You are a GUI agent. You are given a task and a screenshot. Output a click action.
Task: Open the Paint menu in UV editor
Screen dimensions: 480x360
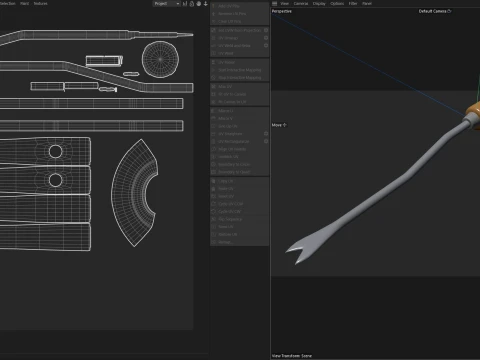click(x=25, y=4)
